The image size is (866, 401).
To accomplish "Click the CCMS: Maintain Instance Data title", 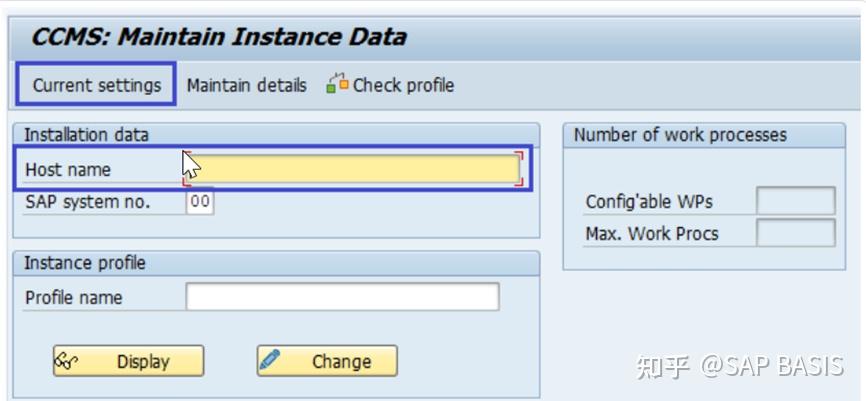I will (219, 38).
